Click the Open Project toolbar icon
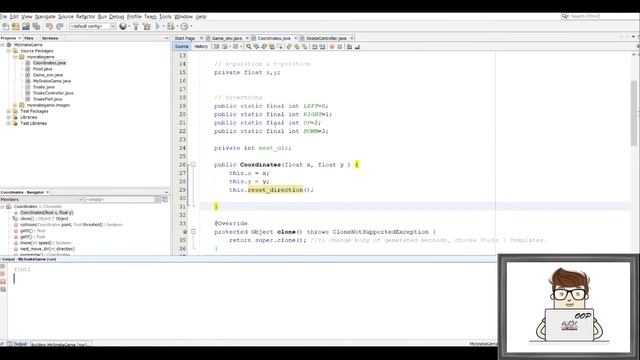Image resolution: width=640 pixels, height=360 pixels. pos(26,26)
